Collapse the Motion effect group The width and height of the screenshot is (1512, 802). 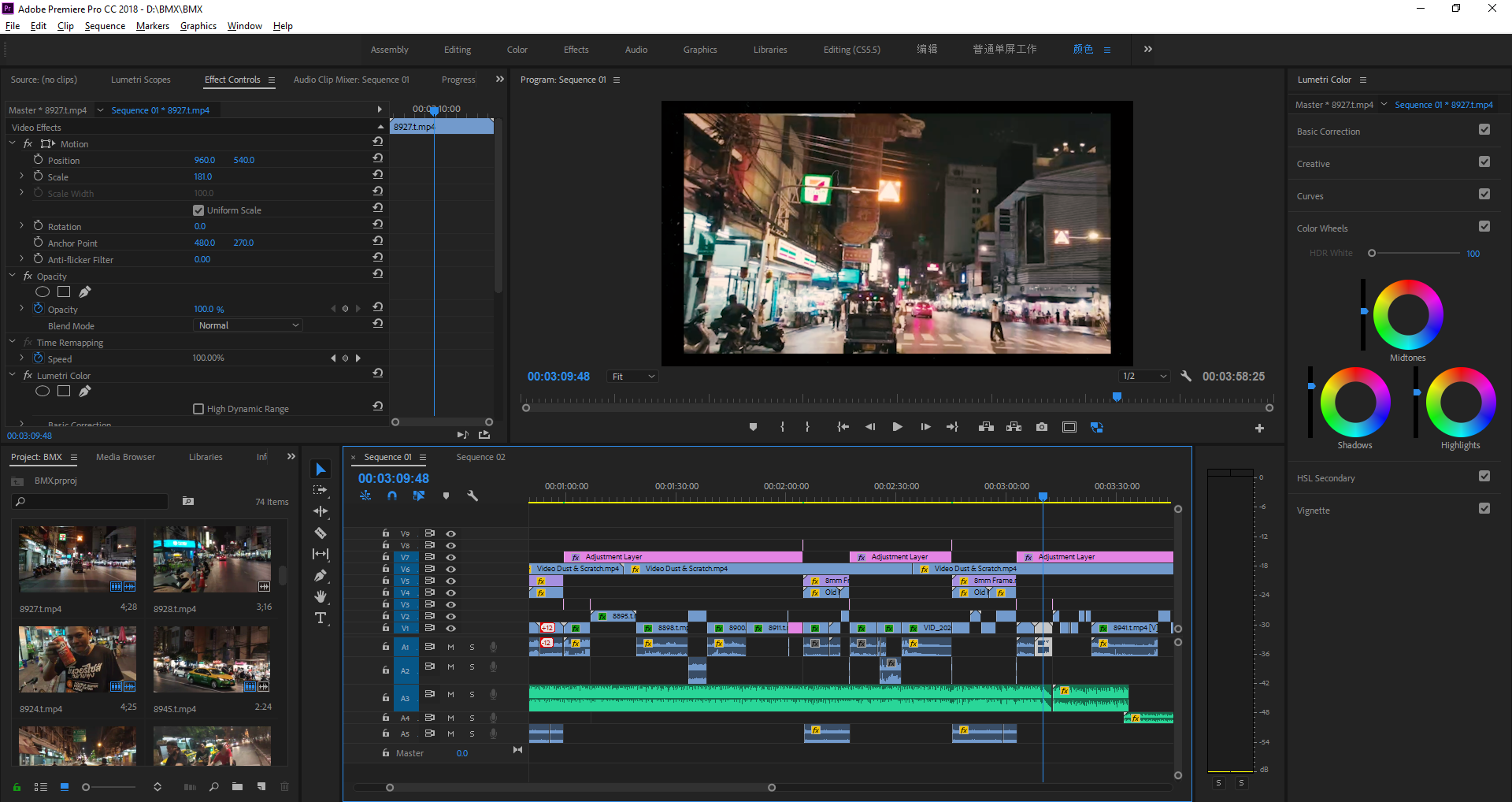pyautogui.click(x=13, y=143)
